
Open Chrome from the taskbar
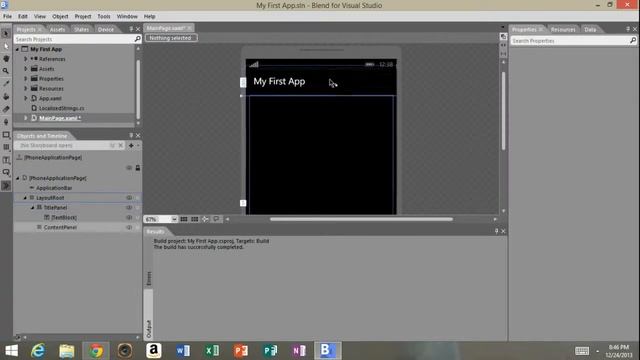pyautogui.click(x=96, y=351)
